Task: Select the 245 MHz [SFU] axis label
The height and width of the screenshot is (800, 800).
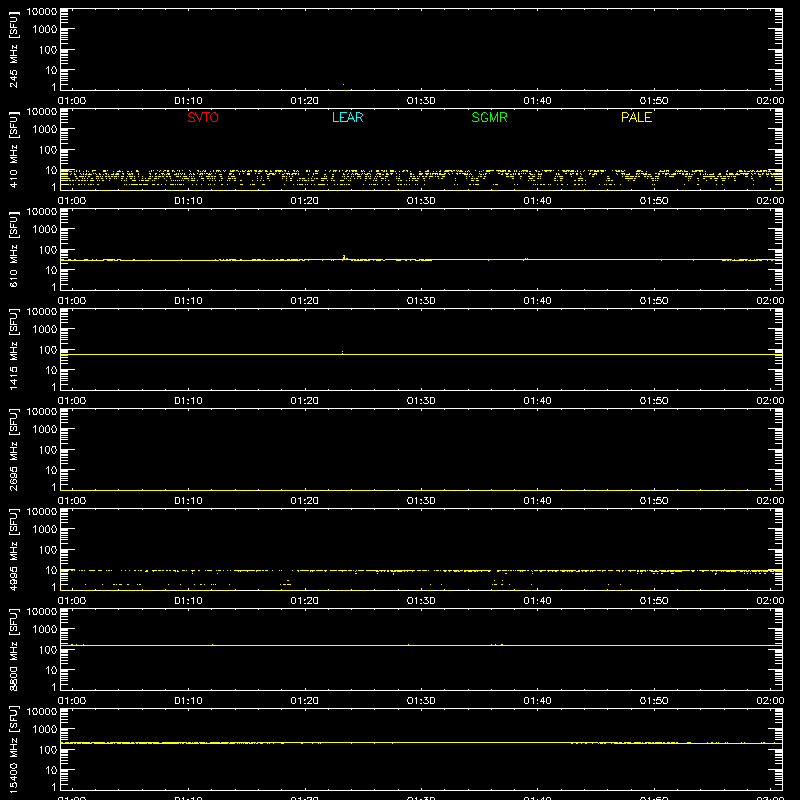Action: 13,49
